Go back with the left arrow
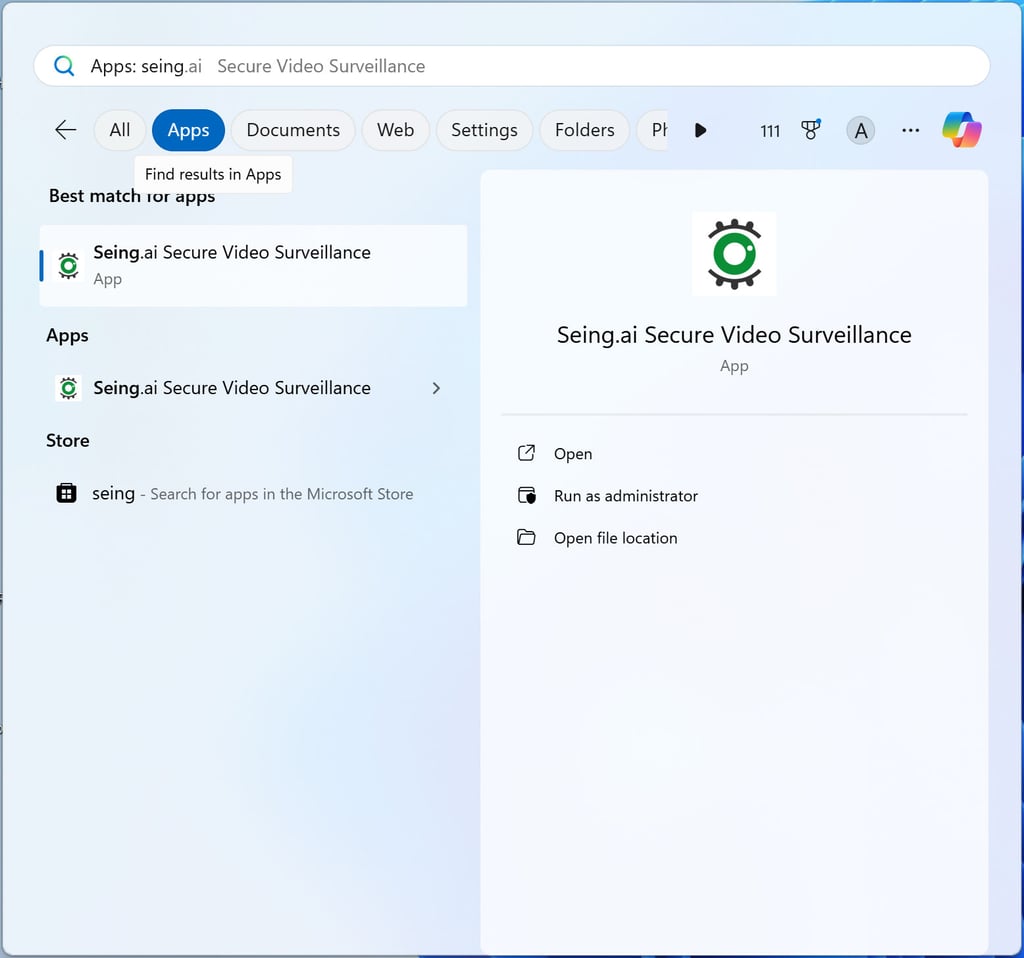The width and height of the screenshot is (1024, 958). tap(65, 130)
